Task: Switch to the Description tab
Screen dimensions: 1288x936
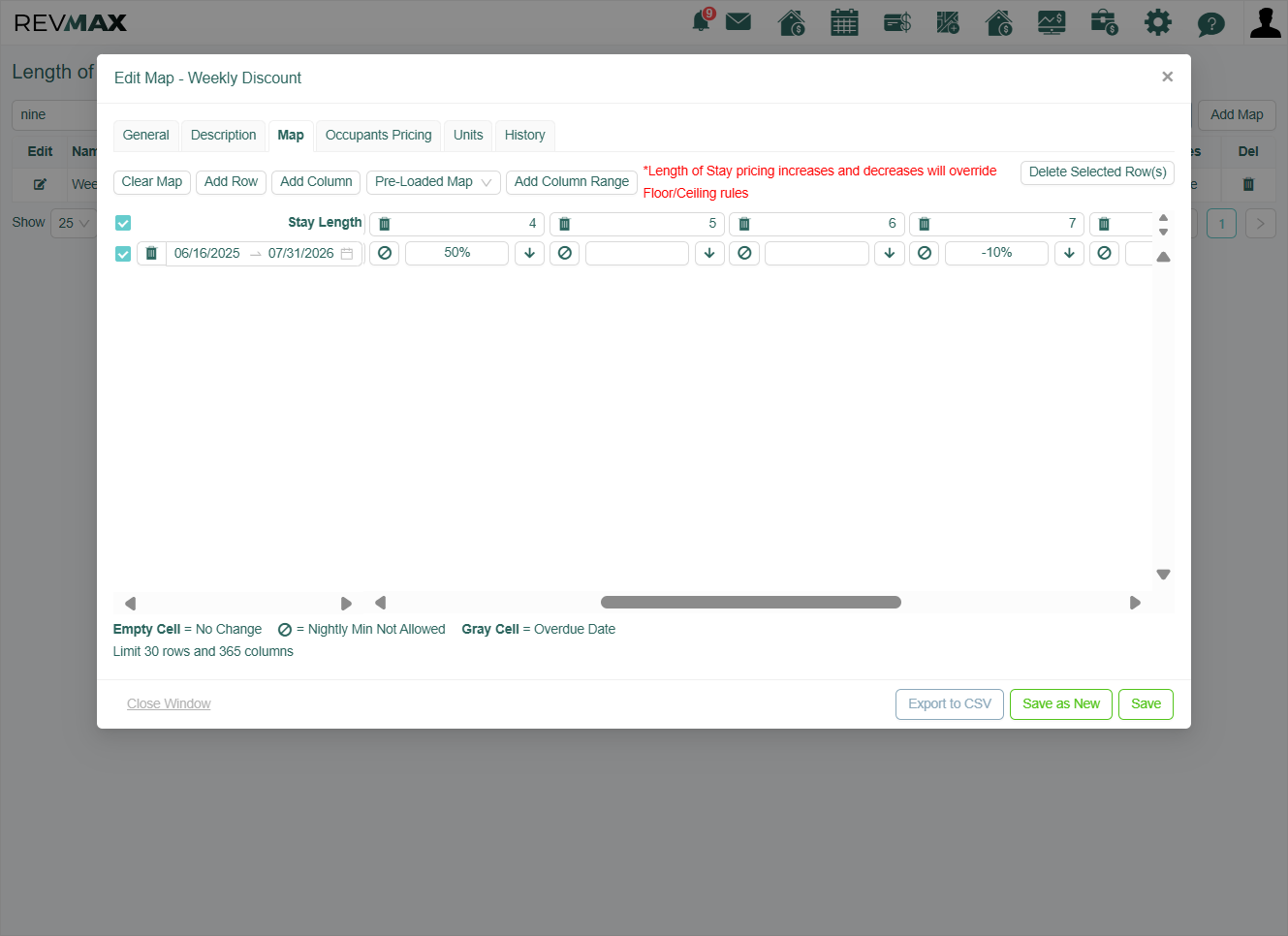Action: 224,136
